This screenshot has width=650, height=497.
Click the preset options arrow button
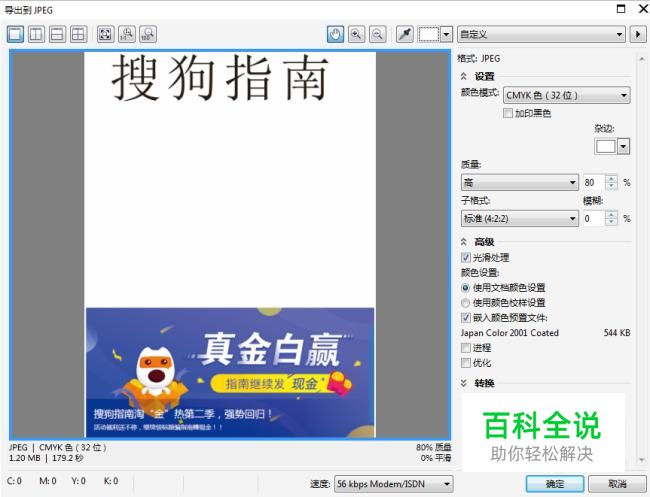pyautogui.click(x=638, y=34)
